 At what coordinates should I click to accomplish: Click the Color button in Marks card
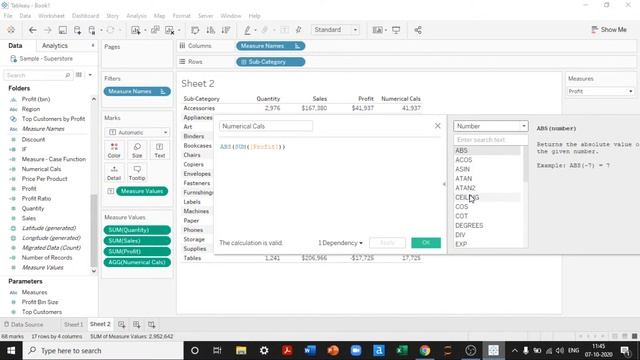click(114, 151)
